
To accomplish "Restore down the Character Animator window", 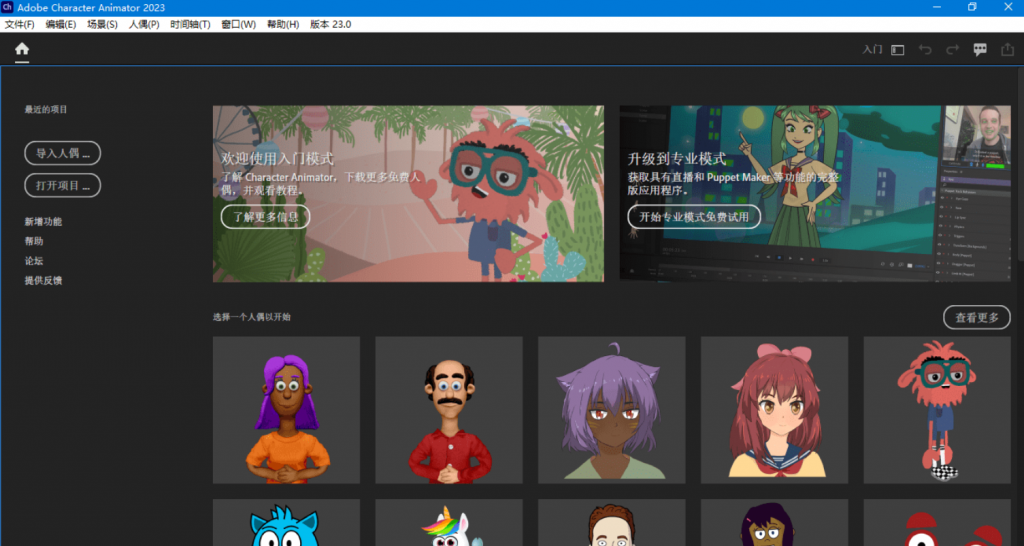I will [x=972, y=7].
